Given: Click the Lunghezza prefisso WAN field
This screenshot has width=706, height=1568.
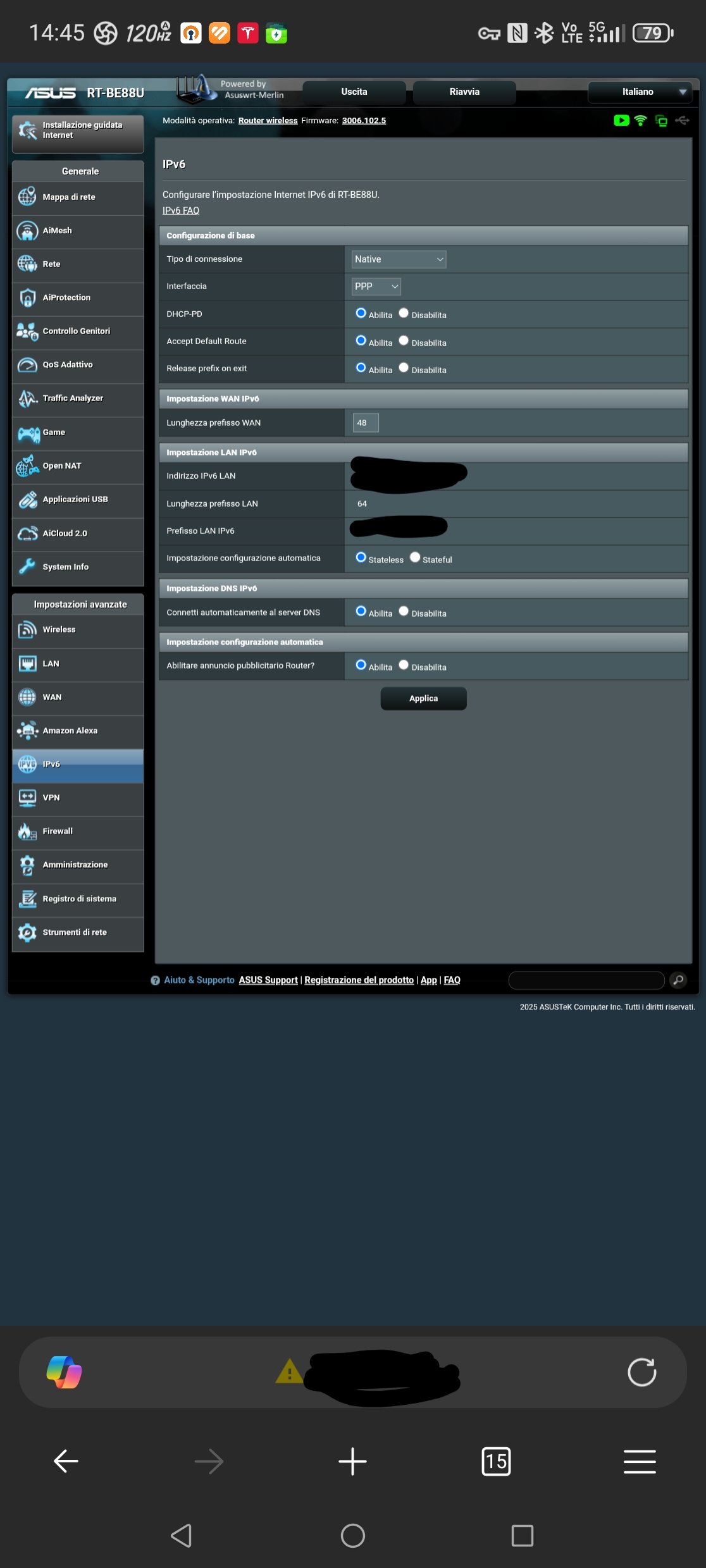Looking at the screenshot, I should point(366,423).
